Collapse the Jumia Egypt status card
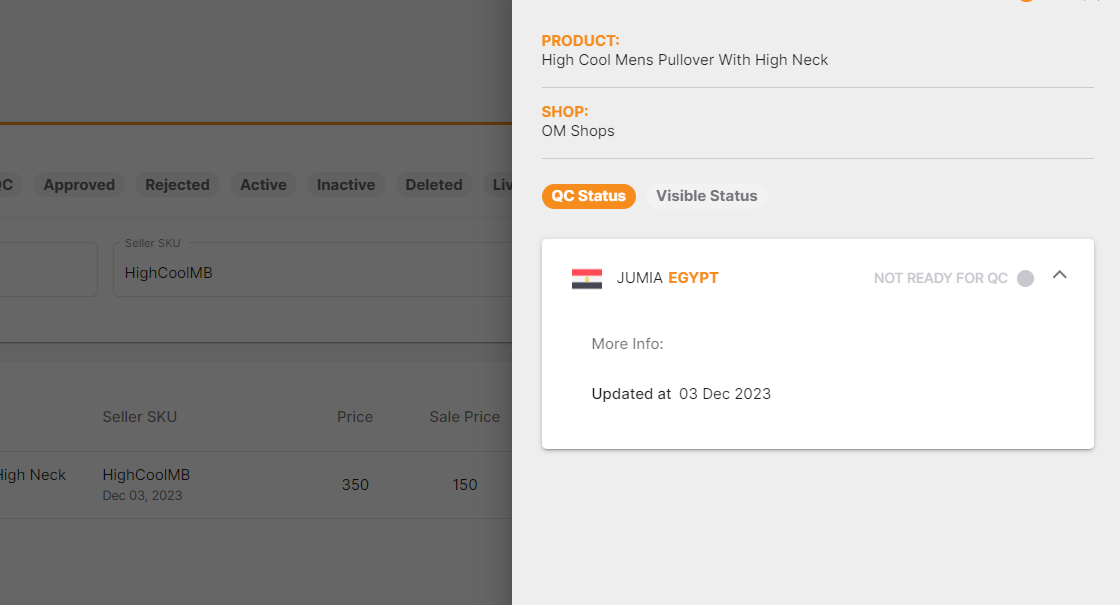Screen dimensions: 1120x605 (x=1059, y=275)
